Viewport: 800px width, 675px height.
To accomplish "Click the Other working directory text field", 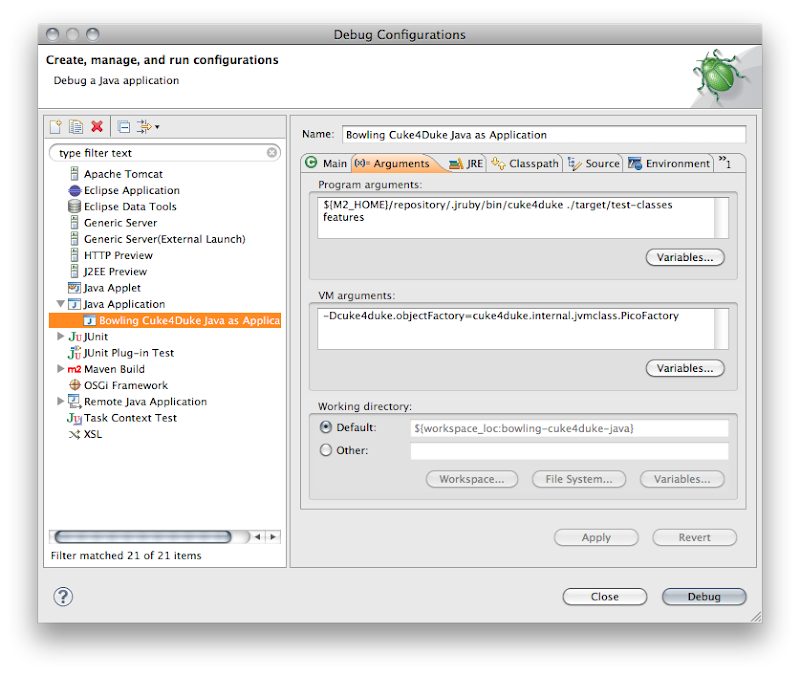I will (569, 451).
